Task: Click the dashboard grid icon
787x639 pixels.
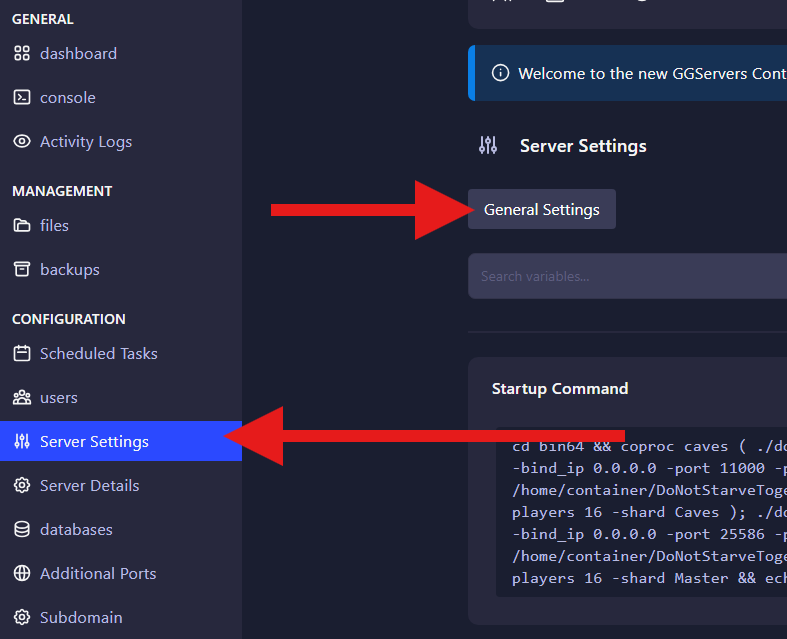Action: 21,54
